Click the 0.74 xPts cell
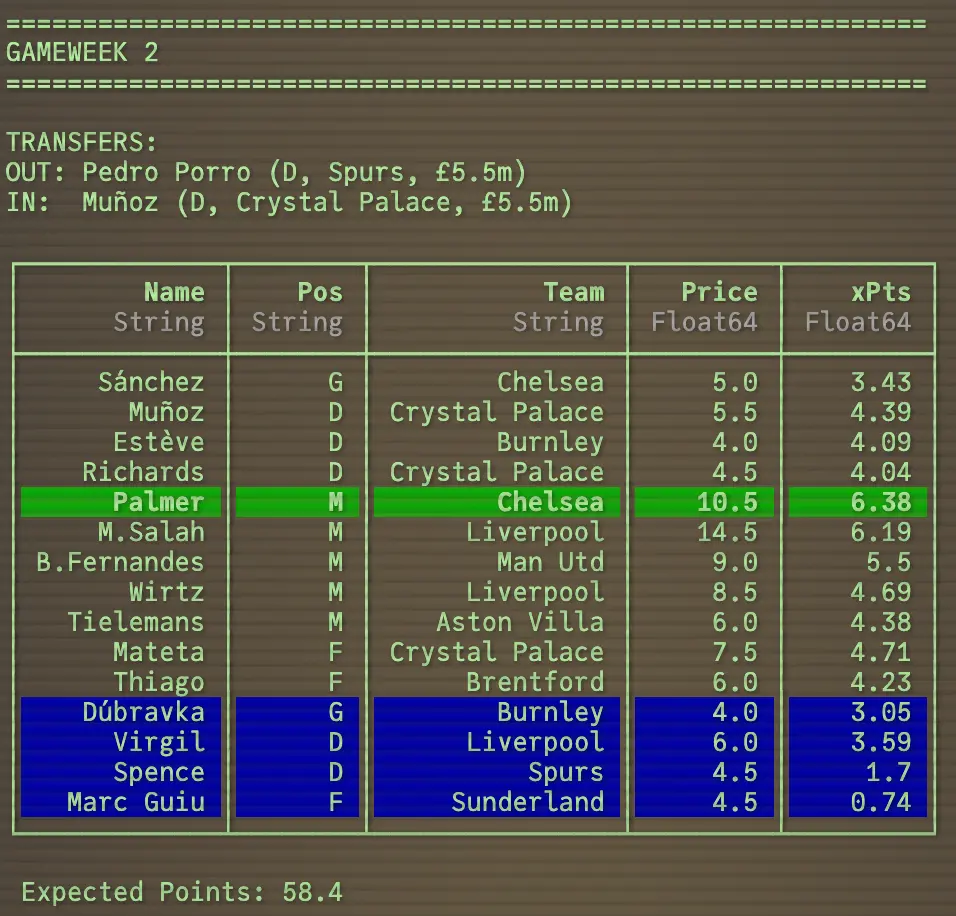The height and width of the screenshot is (916, 956). pos(858,802)
